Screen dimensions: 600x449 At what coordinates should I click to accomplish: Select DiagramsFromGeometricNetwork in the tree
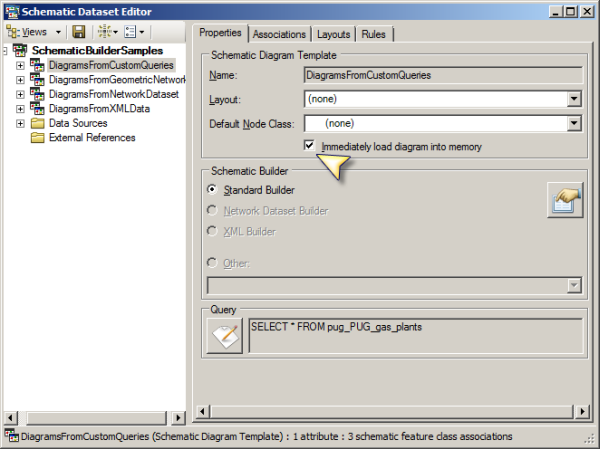point(117,80)
